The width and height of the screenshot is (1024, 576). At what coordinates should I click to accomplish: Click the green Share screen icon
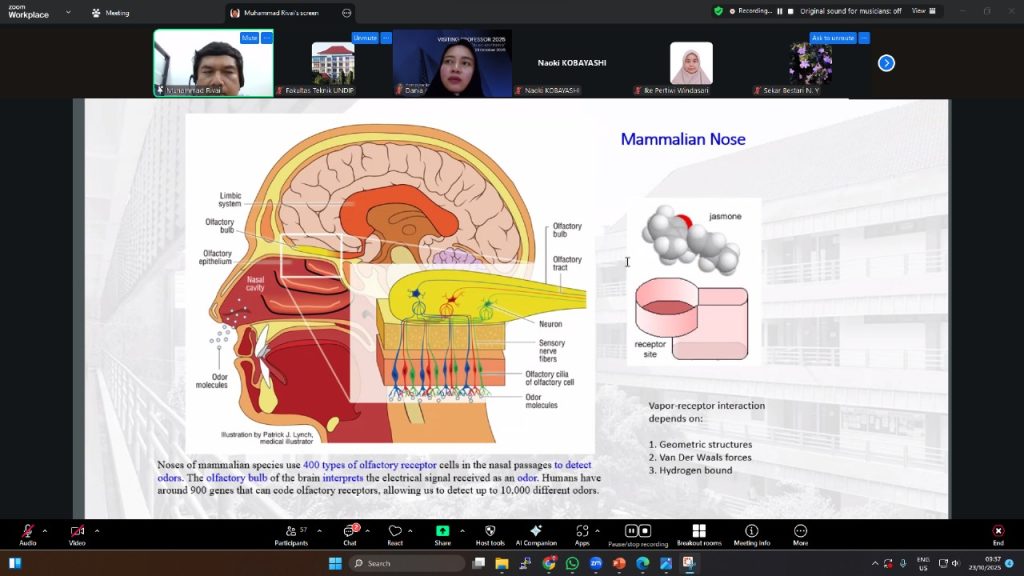[442, 531]
